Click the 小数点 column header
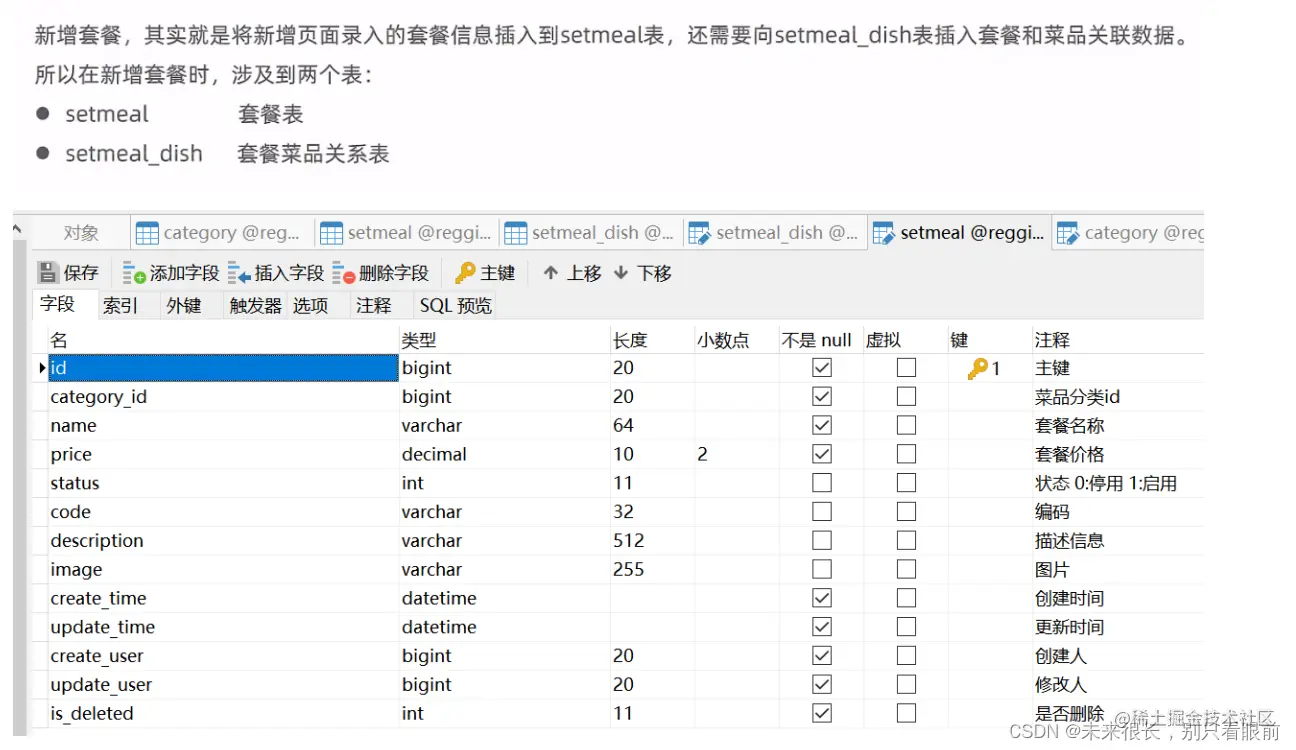This screenshot has height=750, width=1296. click(736, 340)
